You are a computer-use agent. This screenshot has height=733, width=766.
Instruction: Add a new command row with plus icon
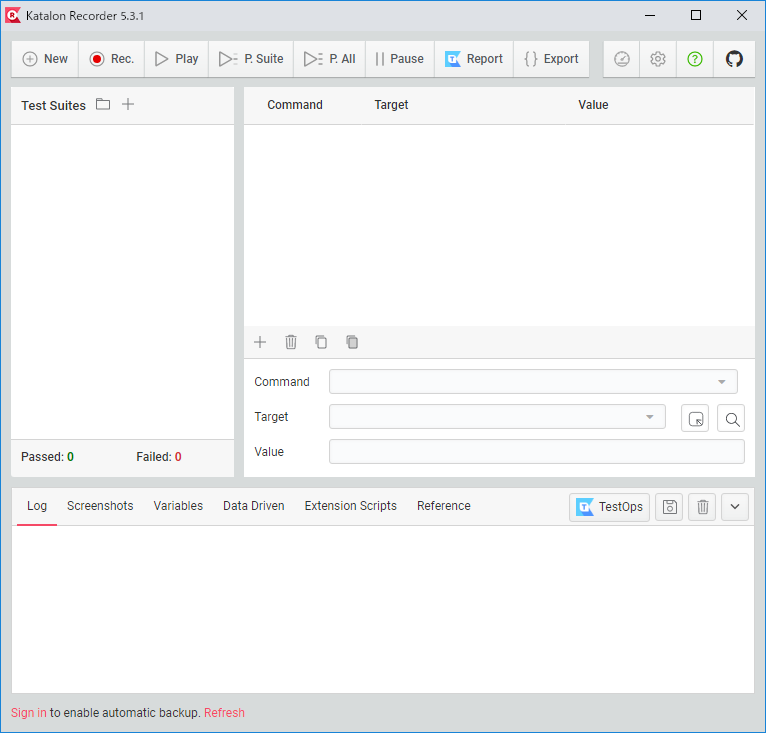260,342
